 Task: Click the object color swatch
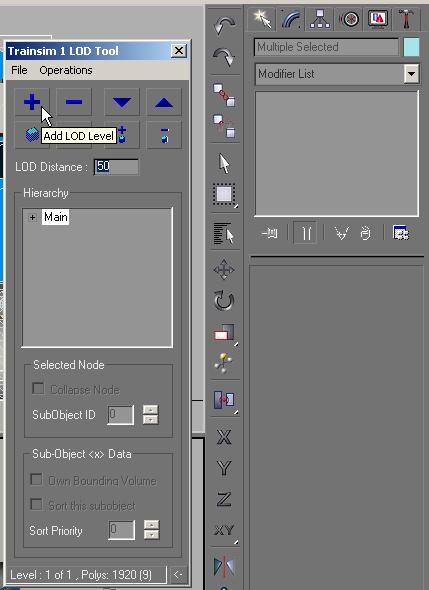(x=412, y=47)
